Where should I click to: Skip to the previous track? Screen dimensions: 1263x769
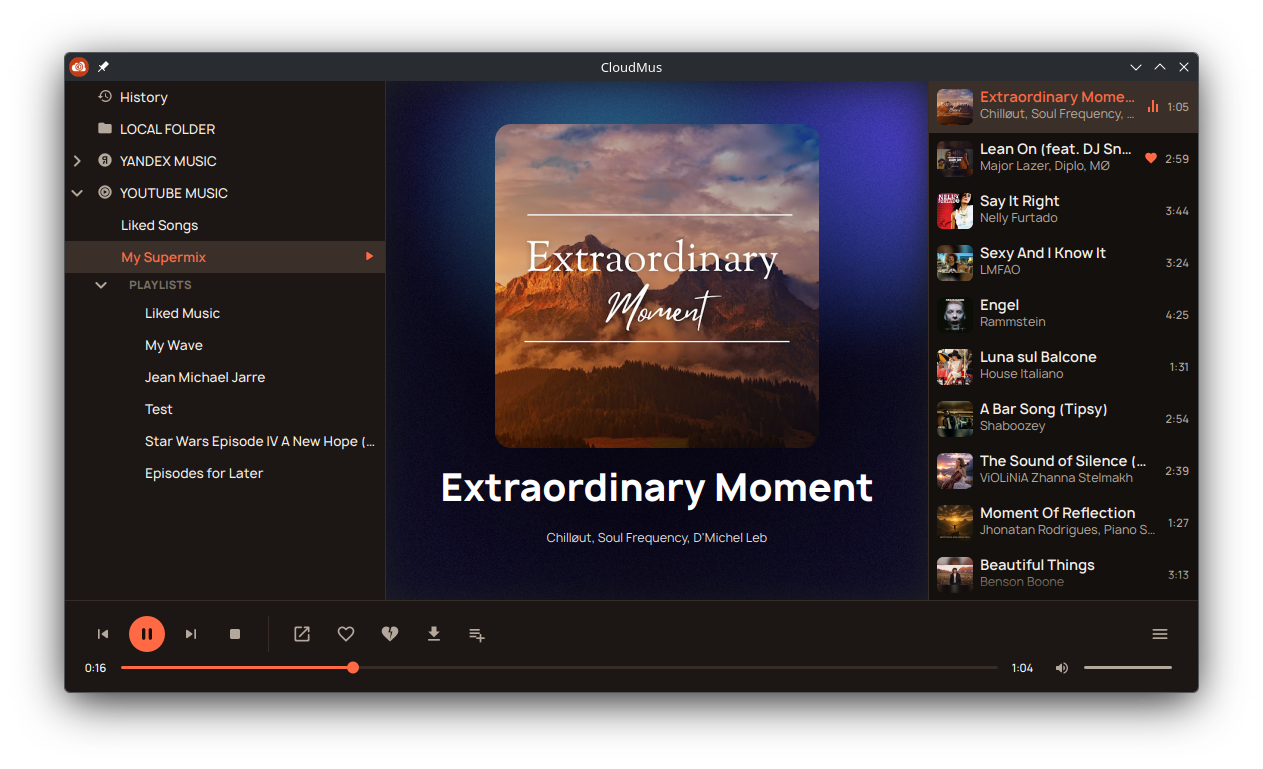click(103, 634)
